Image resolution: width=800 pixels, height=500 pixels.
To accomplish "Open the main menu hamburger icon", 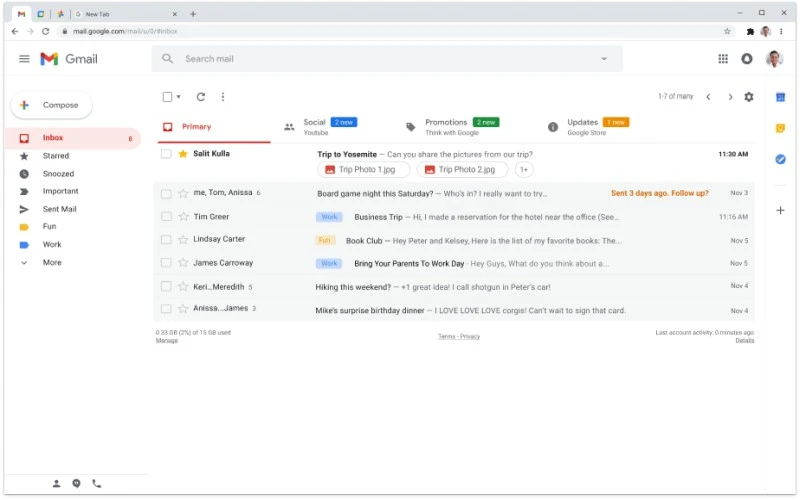I will point(24,59).
